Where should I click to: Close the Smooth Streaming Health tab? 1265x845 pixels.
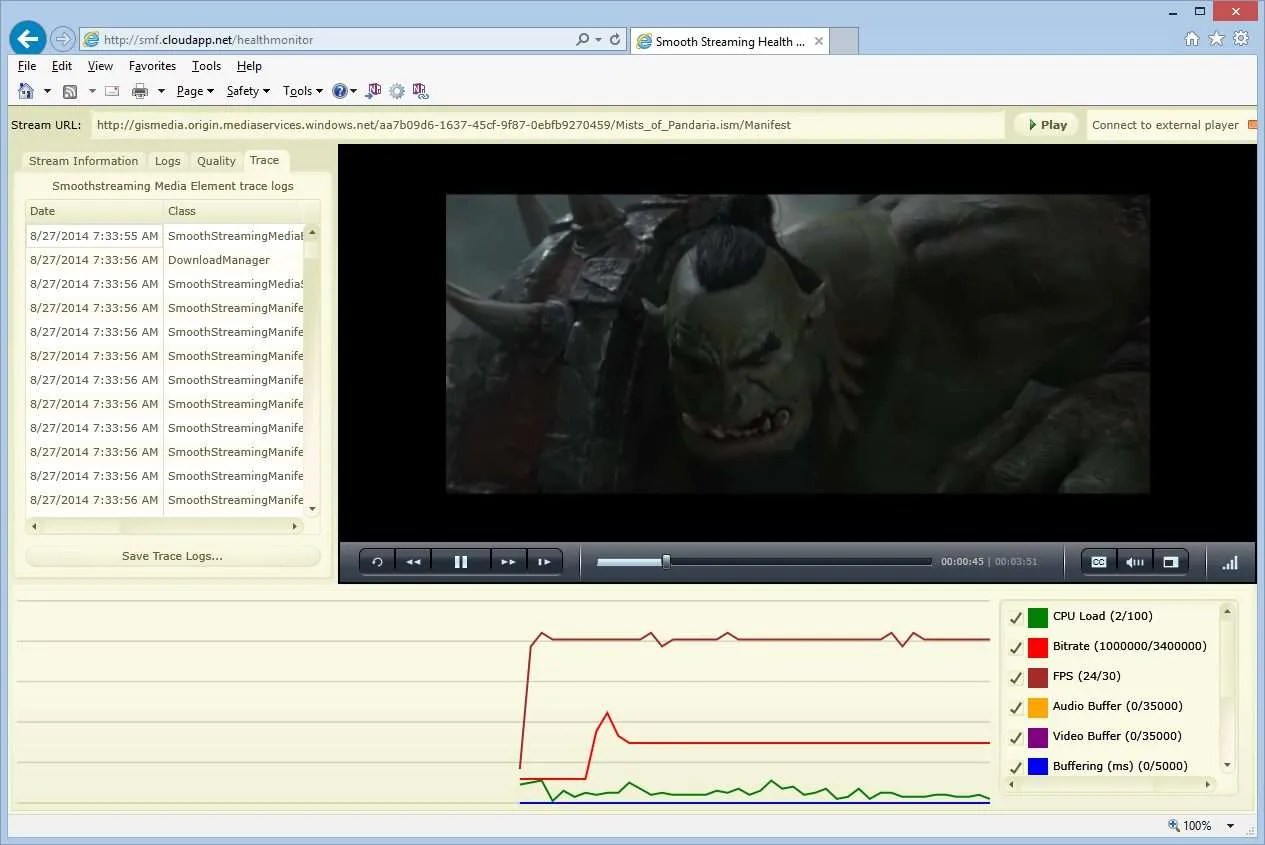pos(819,41)
